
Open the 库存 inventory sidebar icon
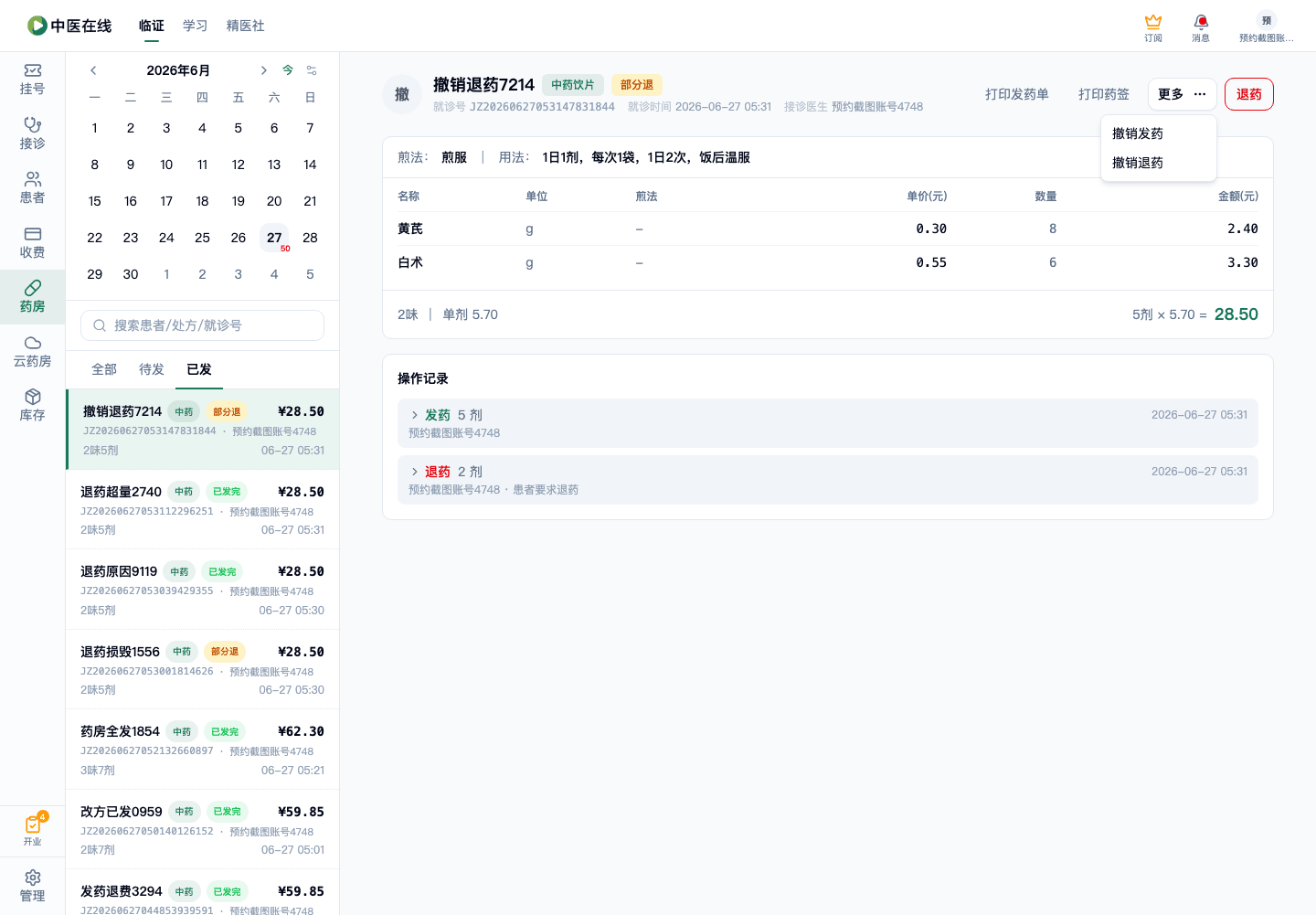point(32,405)
